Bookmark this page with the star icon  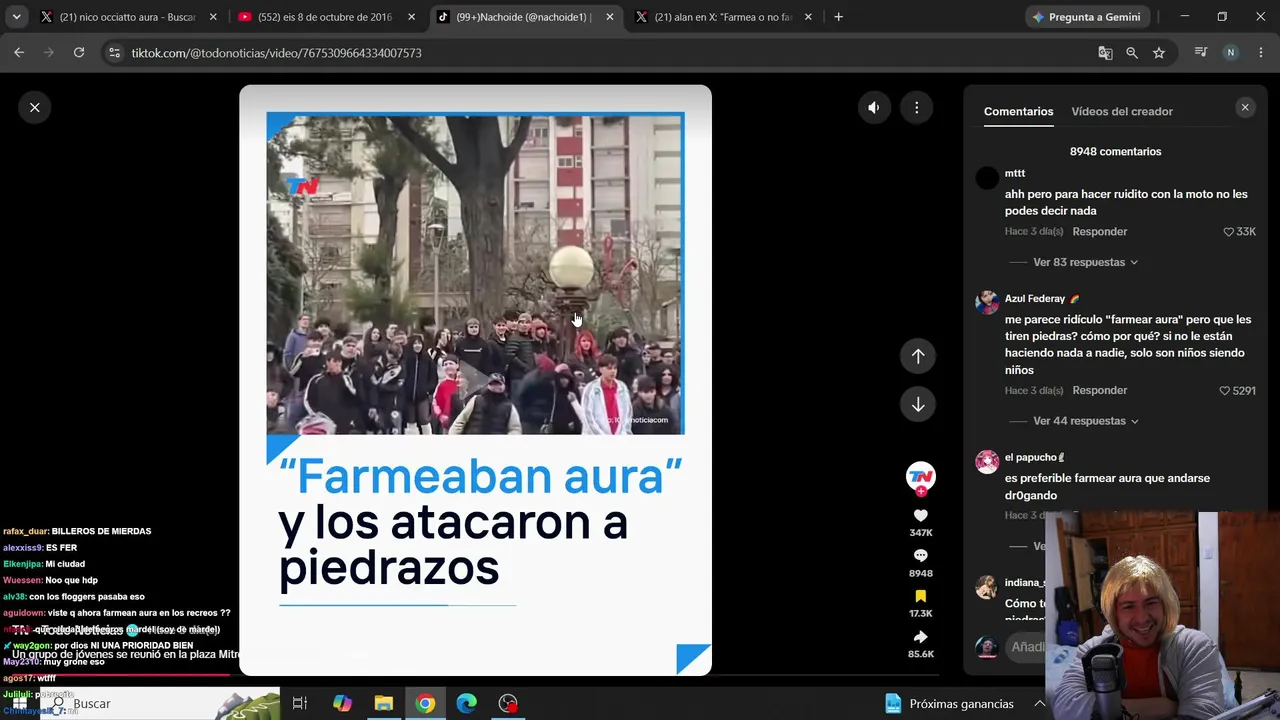[x=1159, y=53]
